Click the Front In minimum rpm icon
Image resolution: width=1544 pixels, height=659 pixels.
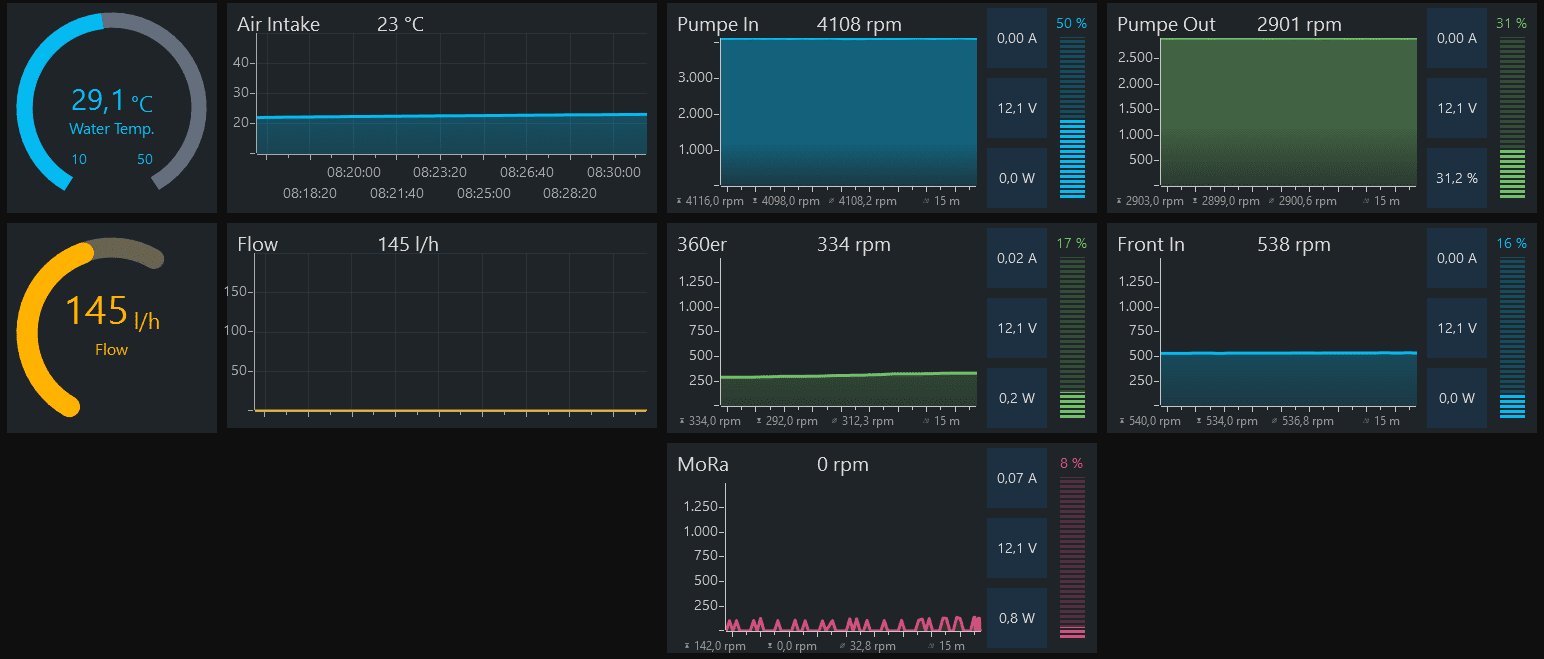point(1196,421)
